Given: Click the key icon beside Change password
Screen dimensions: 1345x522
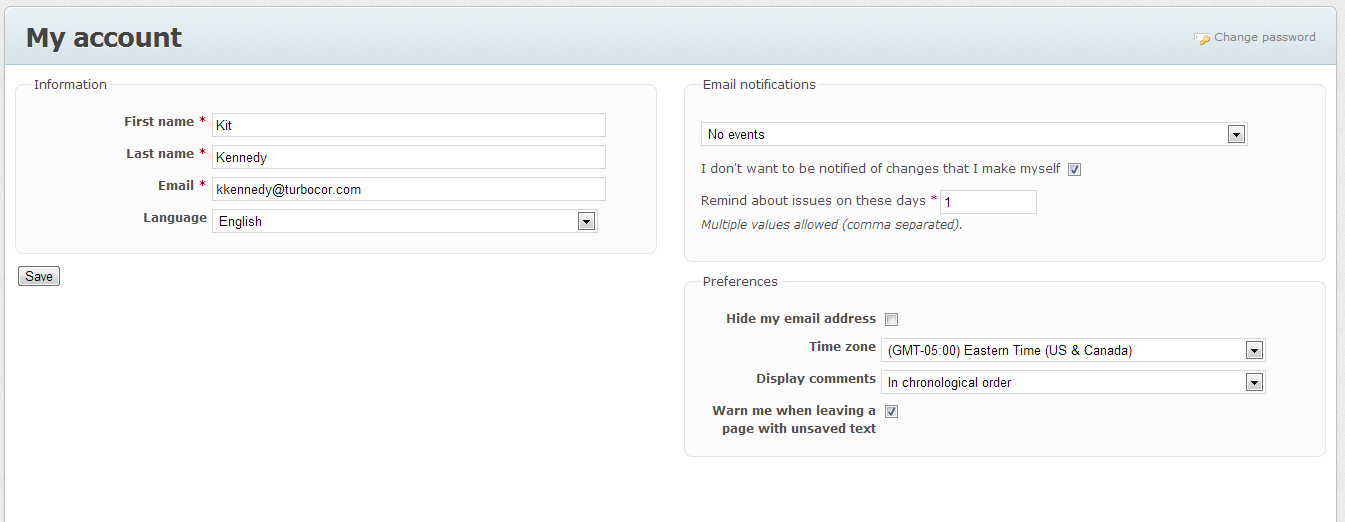Looking at the screenshot, I should (x=1202, y=38).
